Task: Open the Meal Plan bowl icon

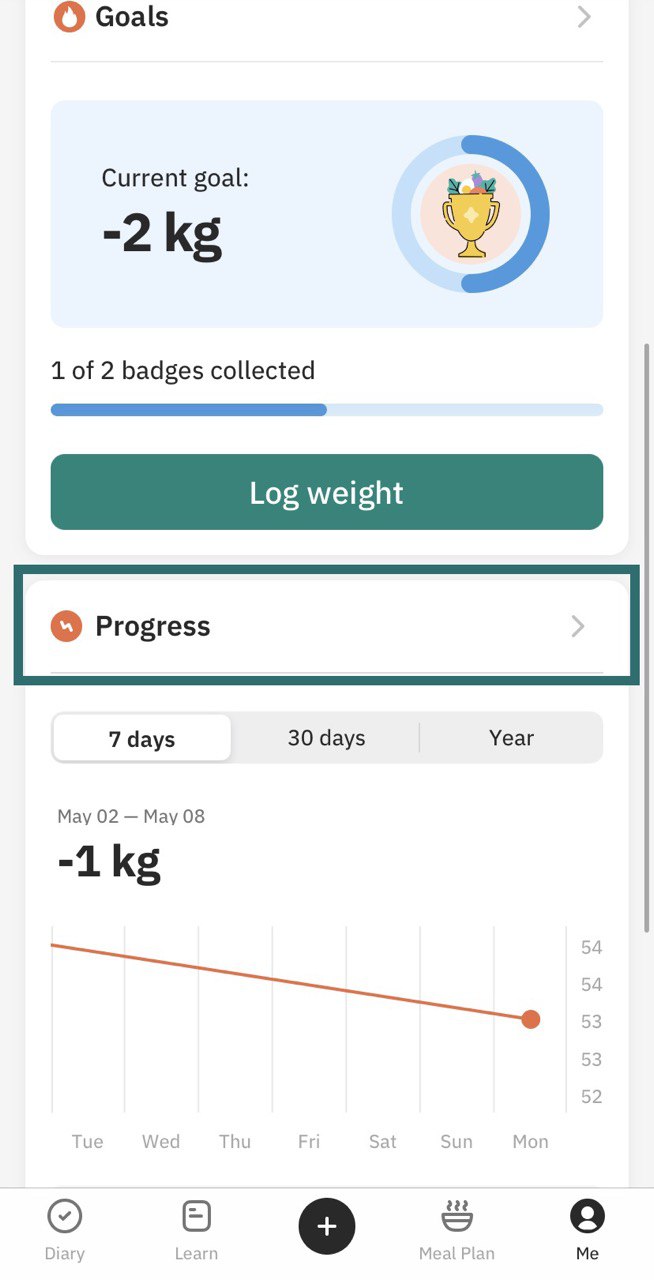Action: coord(457,1216)
